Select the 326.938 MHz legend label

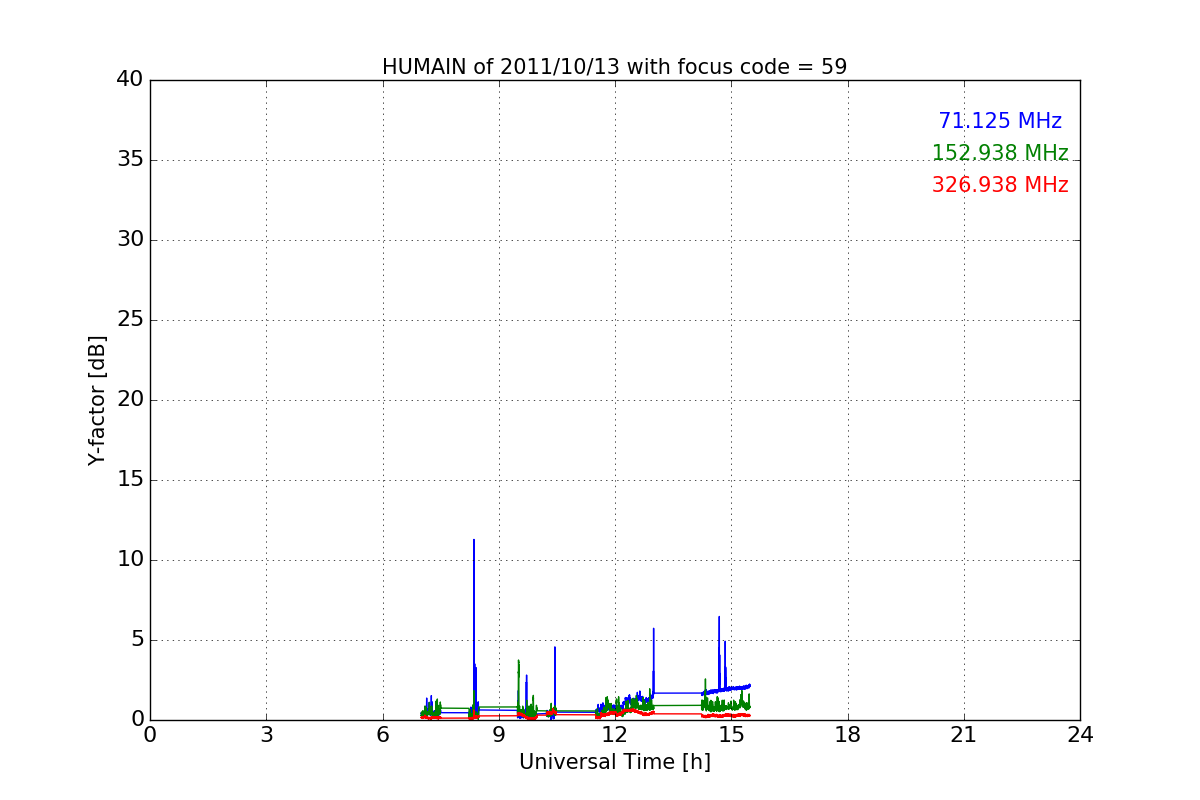[1000, 185]
